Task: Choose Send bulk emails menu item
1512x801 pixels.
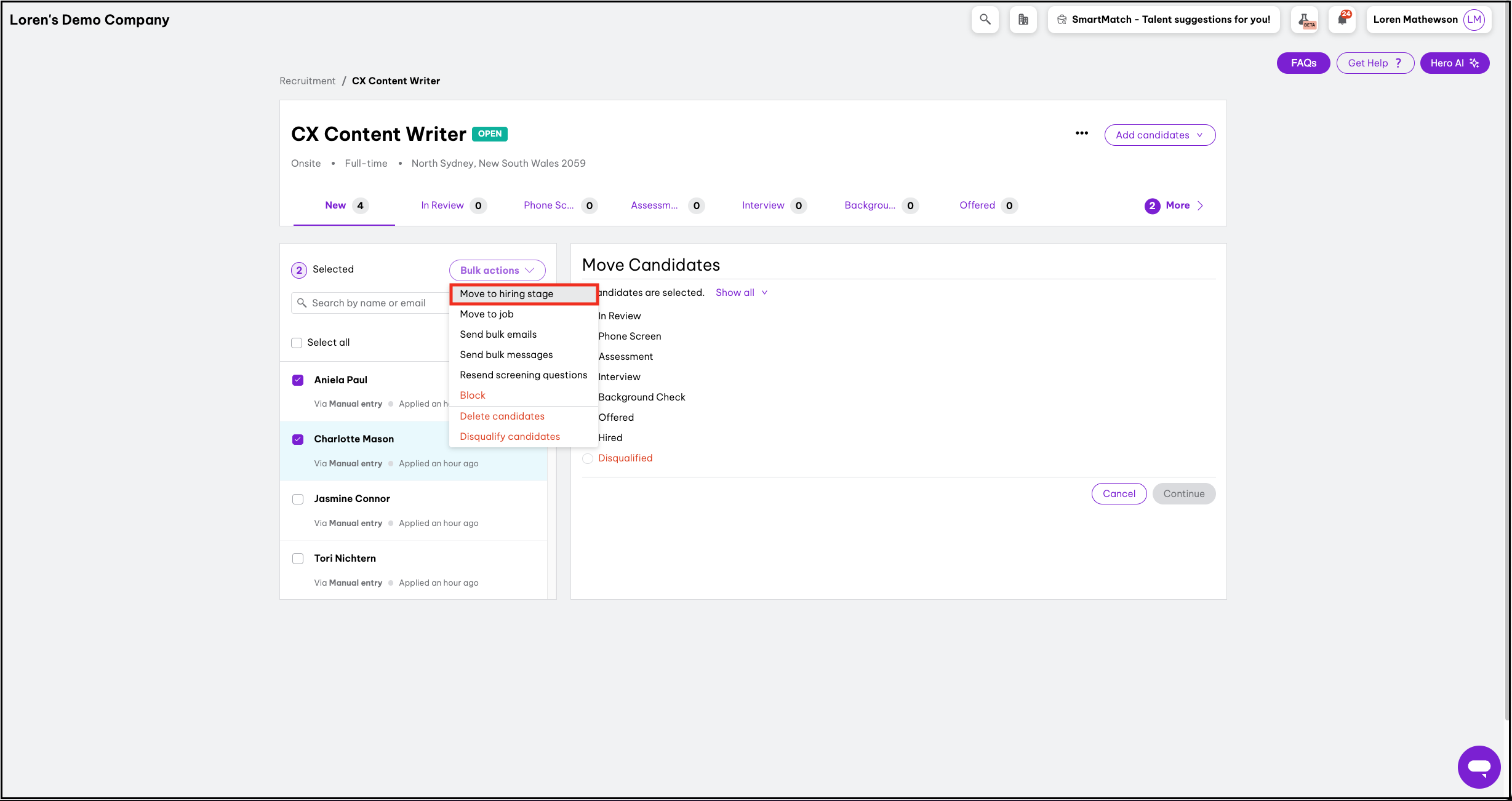Action: (x=498, y=335)
